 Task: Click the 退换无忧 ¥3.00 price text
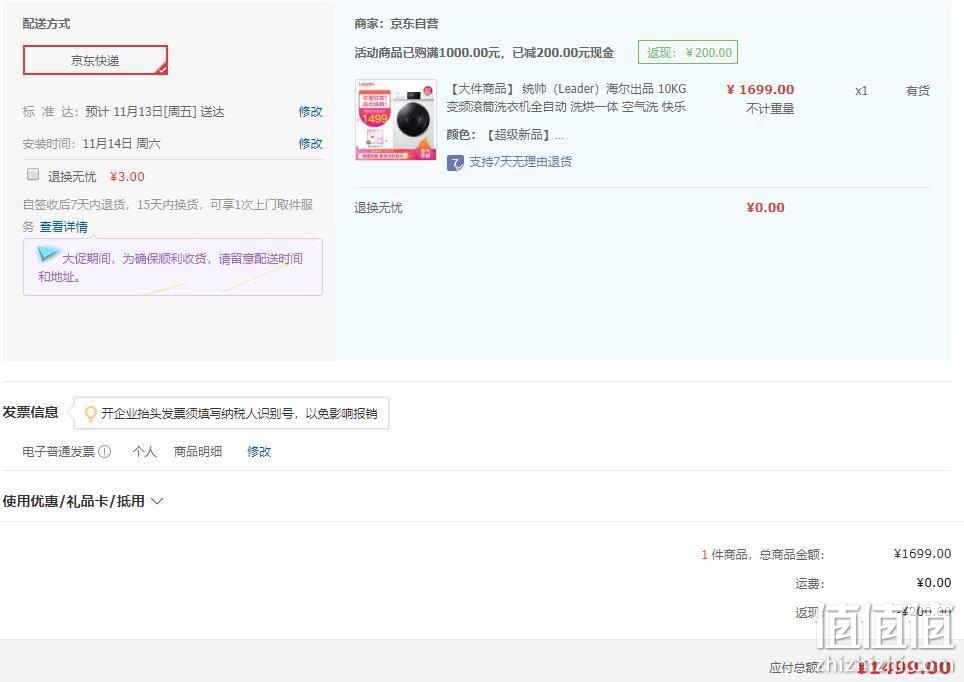pos(127,177)
